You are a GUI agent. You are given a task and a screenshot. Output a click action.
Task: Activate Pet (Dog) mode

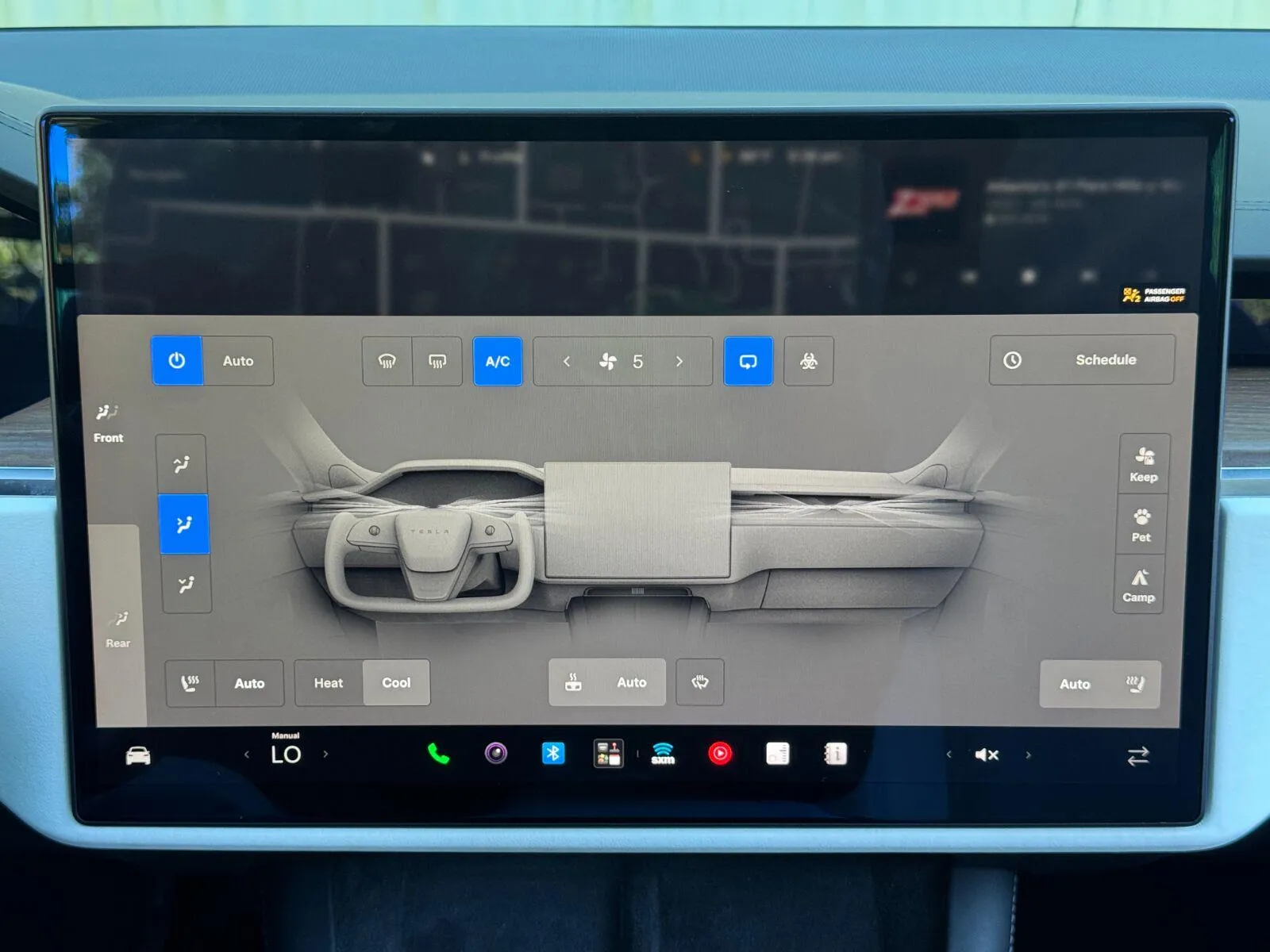[x=1141, y=524]
